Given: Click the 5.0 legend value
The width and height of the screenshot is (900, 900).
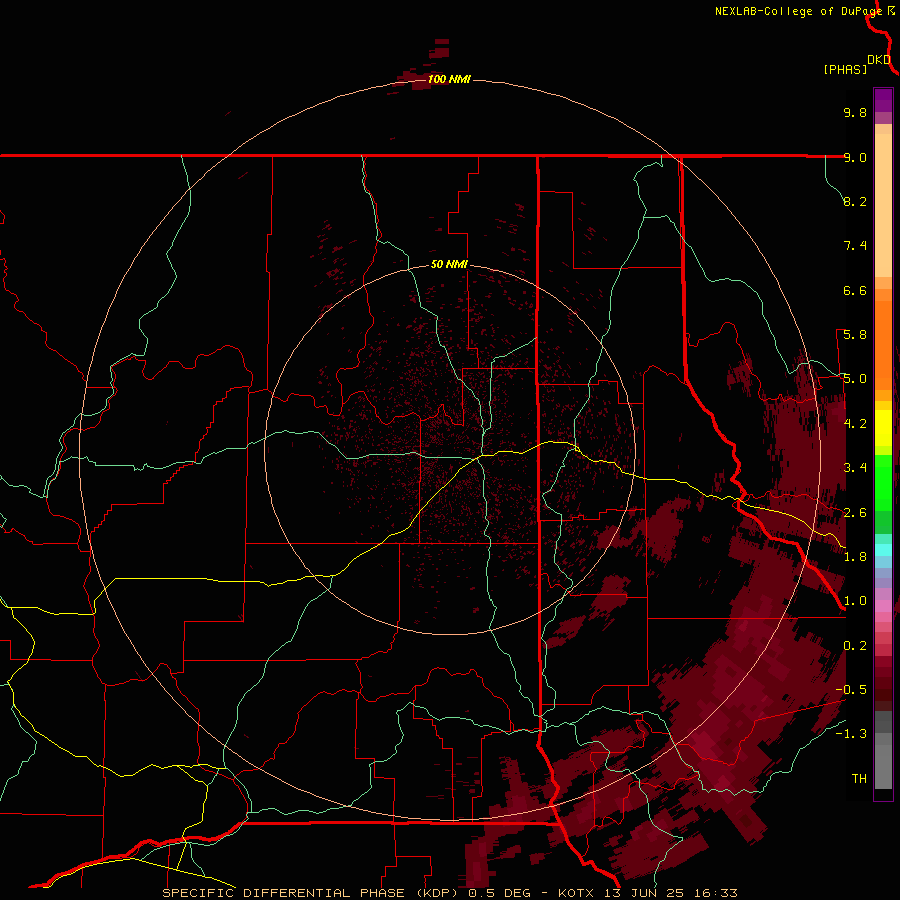Looking at the screenshot, I should pos(855,379).
